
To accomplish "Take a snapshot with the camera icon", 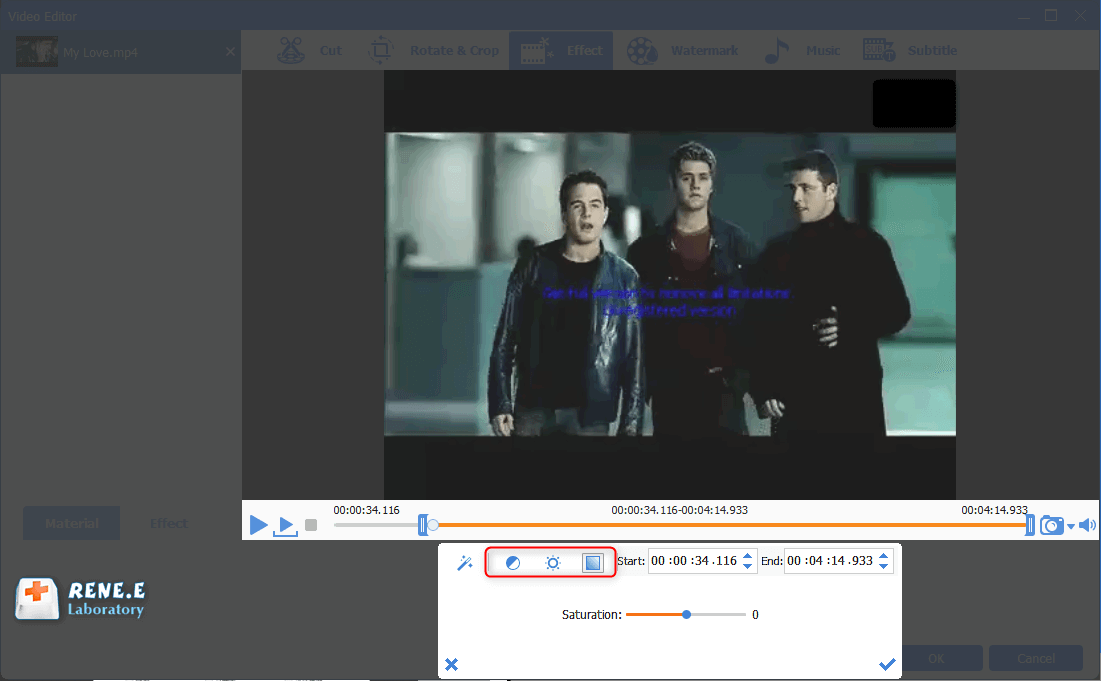I will [x=1051, y=525].
